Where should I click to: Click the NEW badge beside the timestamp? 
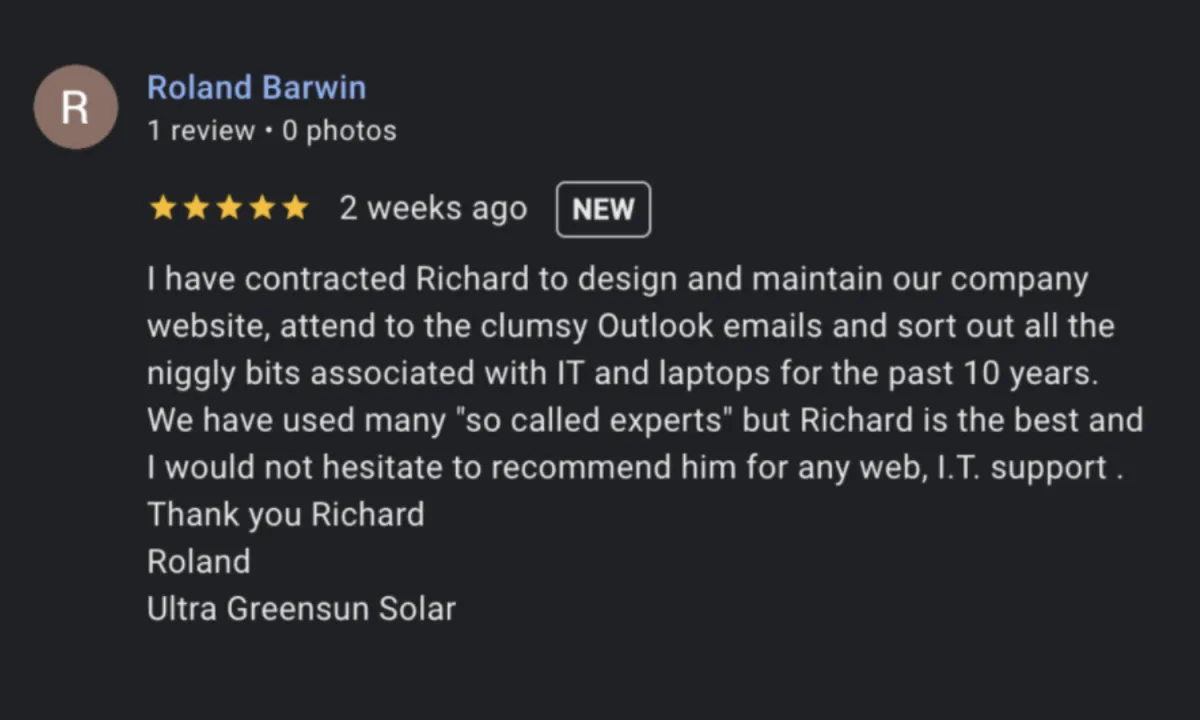point(603,209)
